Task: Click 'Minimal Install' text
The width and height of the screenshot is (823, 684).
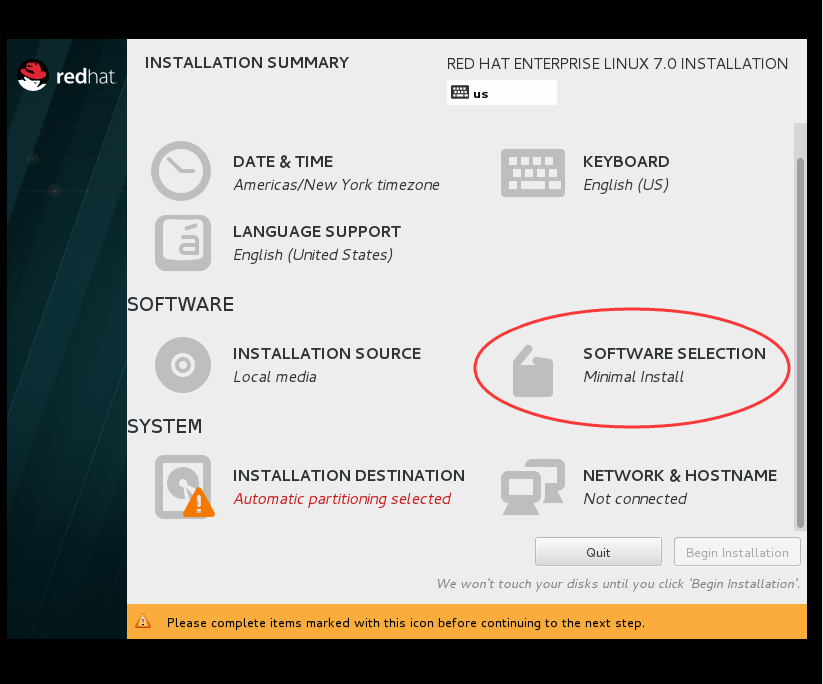Action: tap(633, 377)
